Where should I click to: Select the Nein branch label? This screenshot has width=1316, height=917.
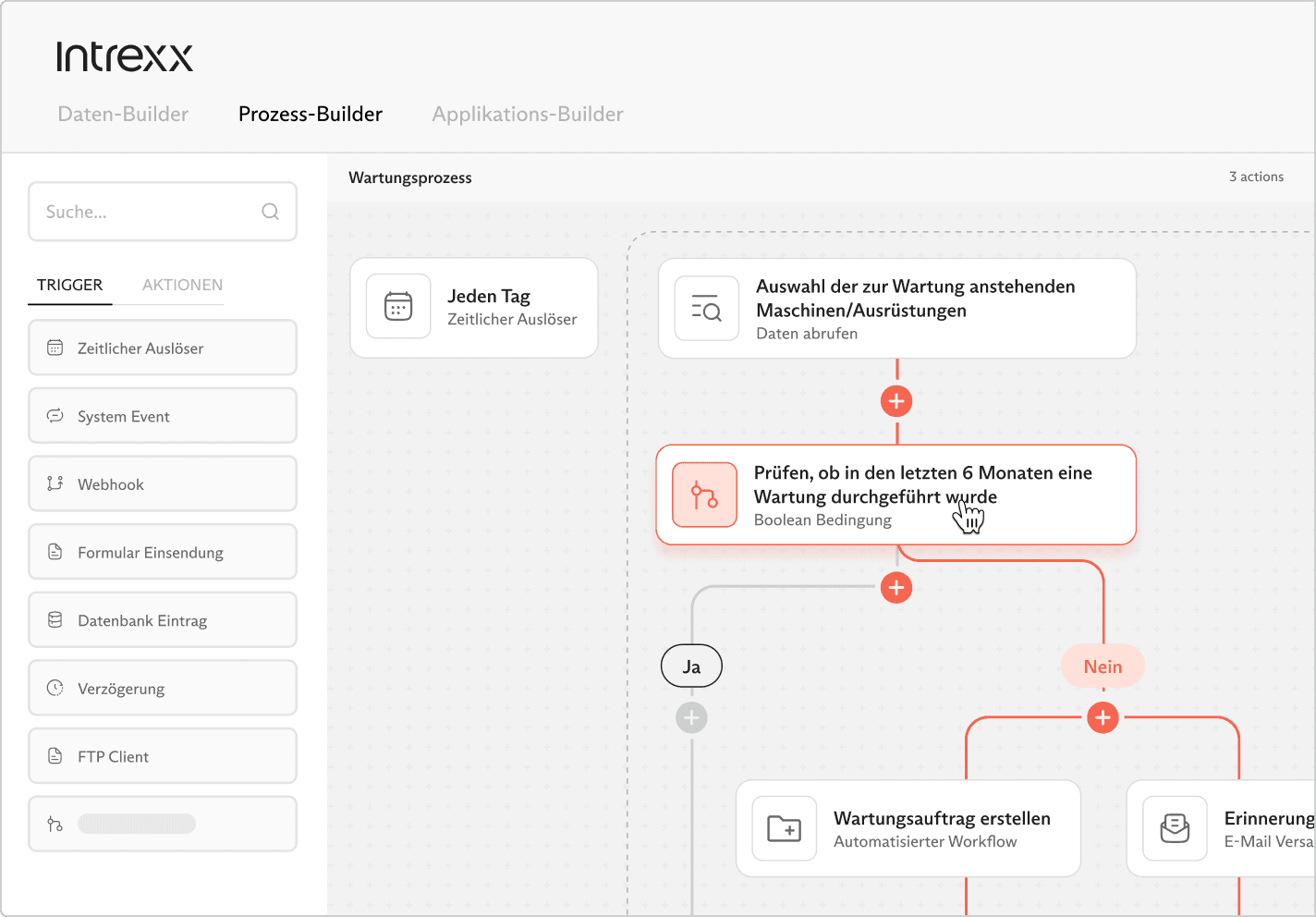[1103, 666]
